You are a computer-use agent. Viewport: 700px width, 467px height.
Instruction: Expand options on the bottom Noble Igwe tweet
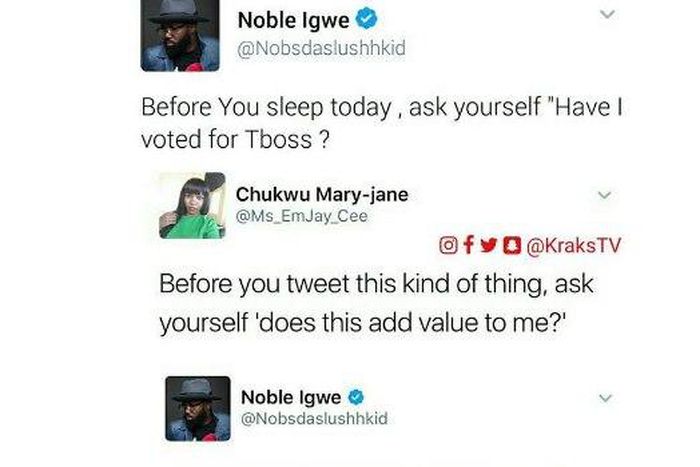pyautogui.click(x=603, y=398)
